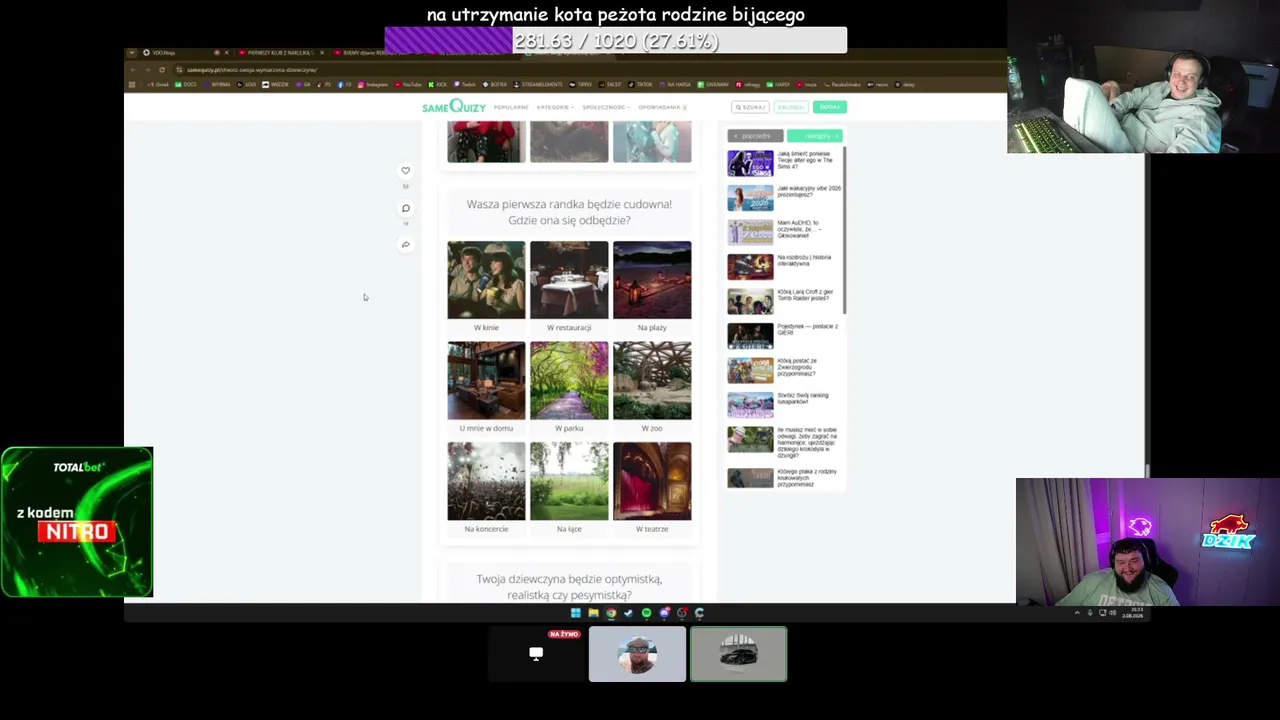Open the 'Mam AuDHD' sidebar quiz link

point(785,232)
